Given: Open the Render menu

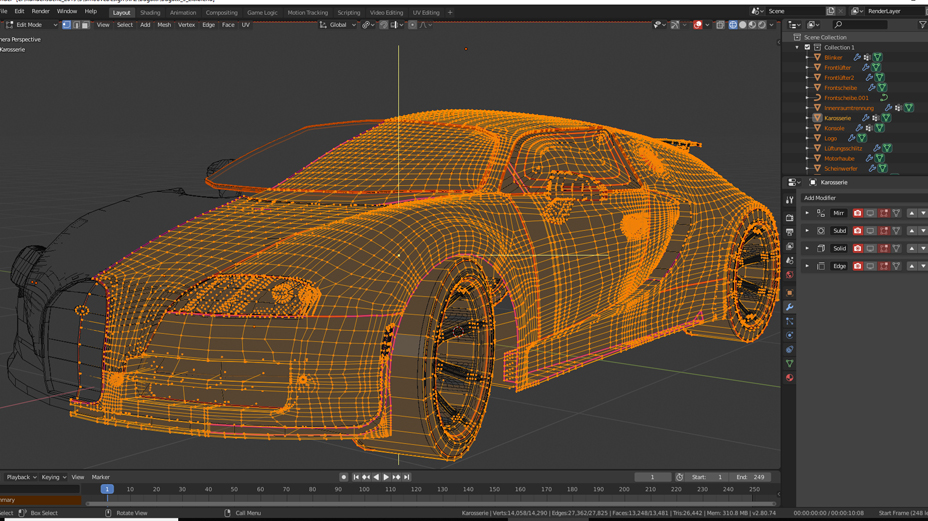Looking at the screenshot, I should pyautogui.click(x=40, y=11).
